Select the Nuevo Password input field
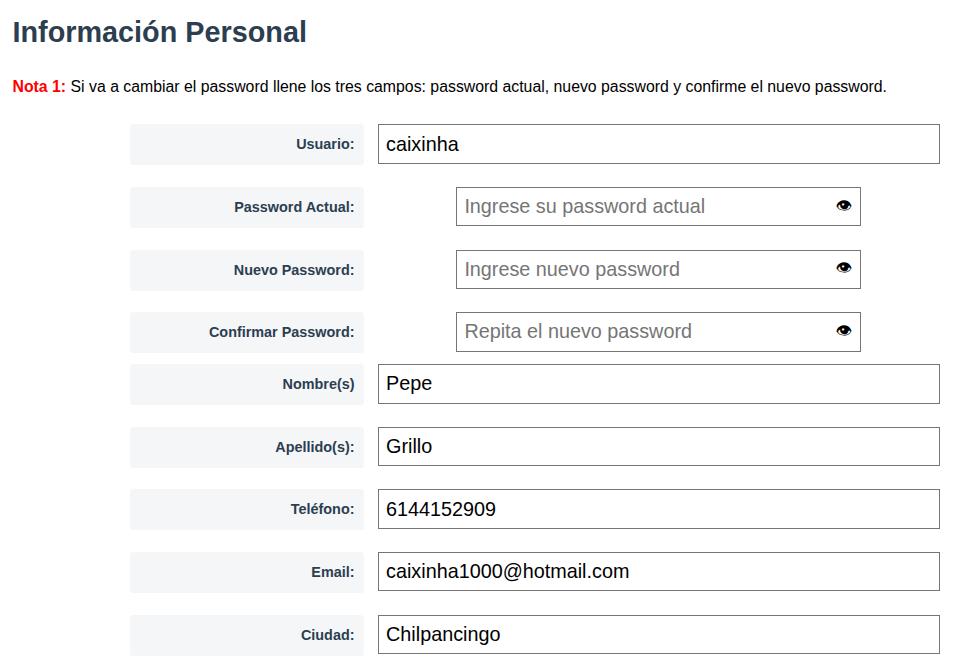The width and height of the screenshot is (970, 658). click(x=658, y=270)
